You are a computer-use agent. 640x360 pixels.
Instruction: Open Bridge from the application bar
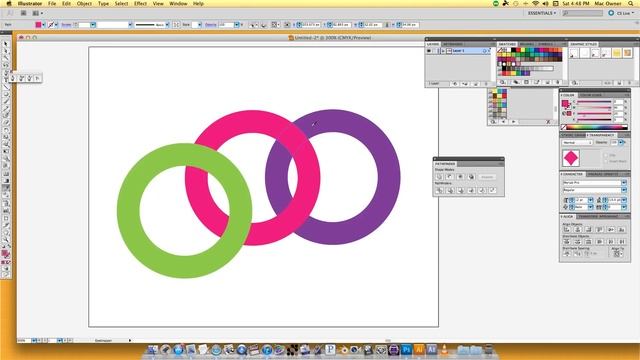[24, 13]
